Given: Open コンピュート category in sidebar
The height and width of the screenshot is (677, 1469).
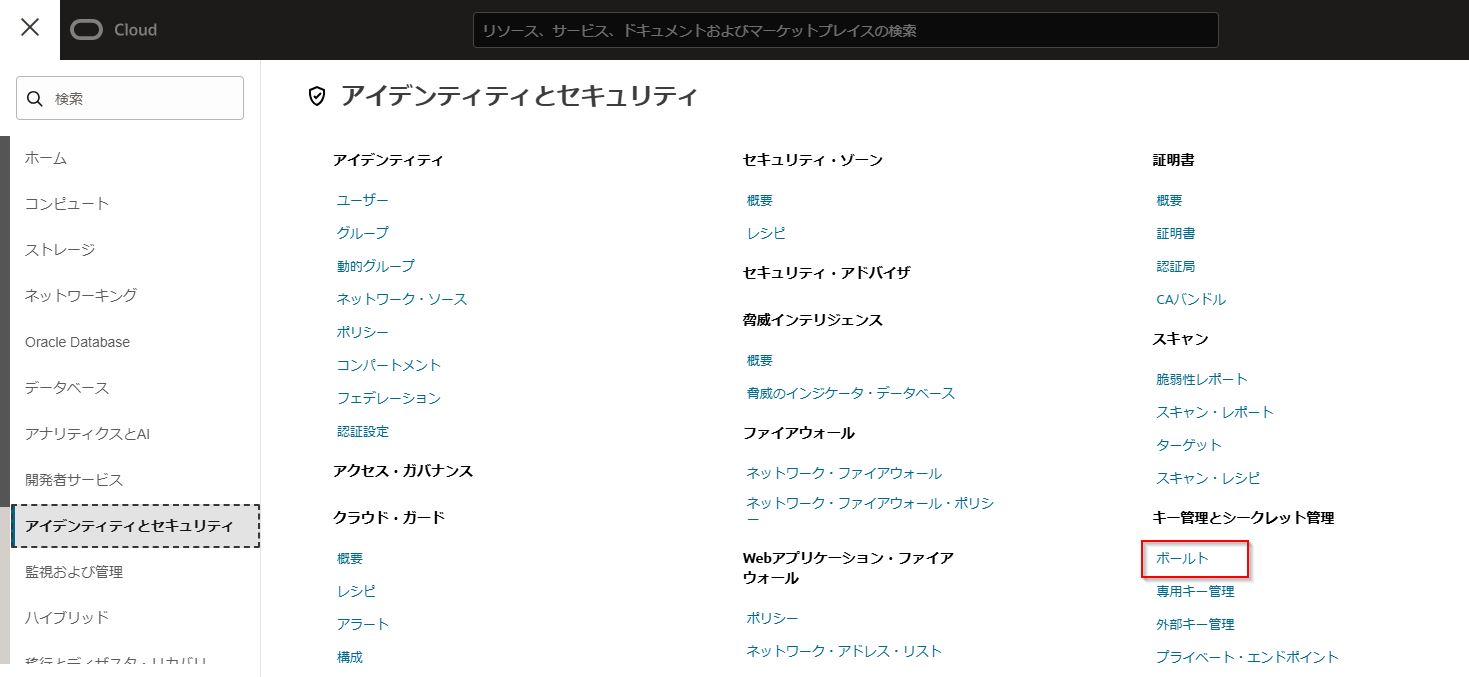Looking at the screenshot, I should pyautogui.click(x=67, y=204).
